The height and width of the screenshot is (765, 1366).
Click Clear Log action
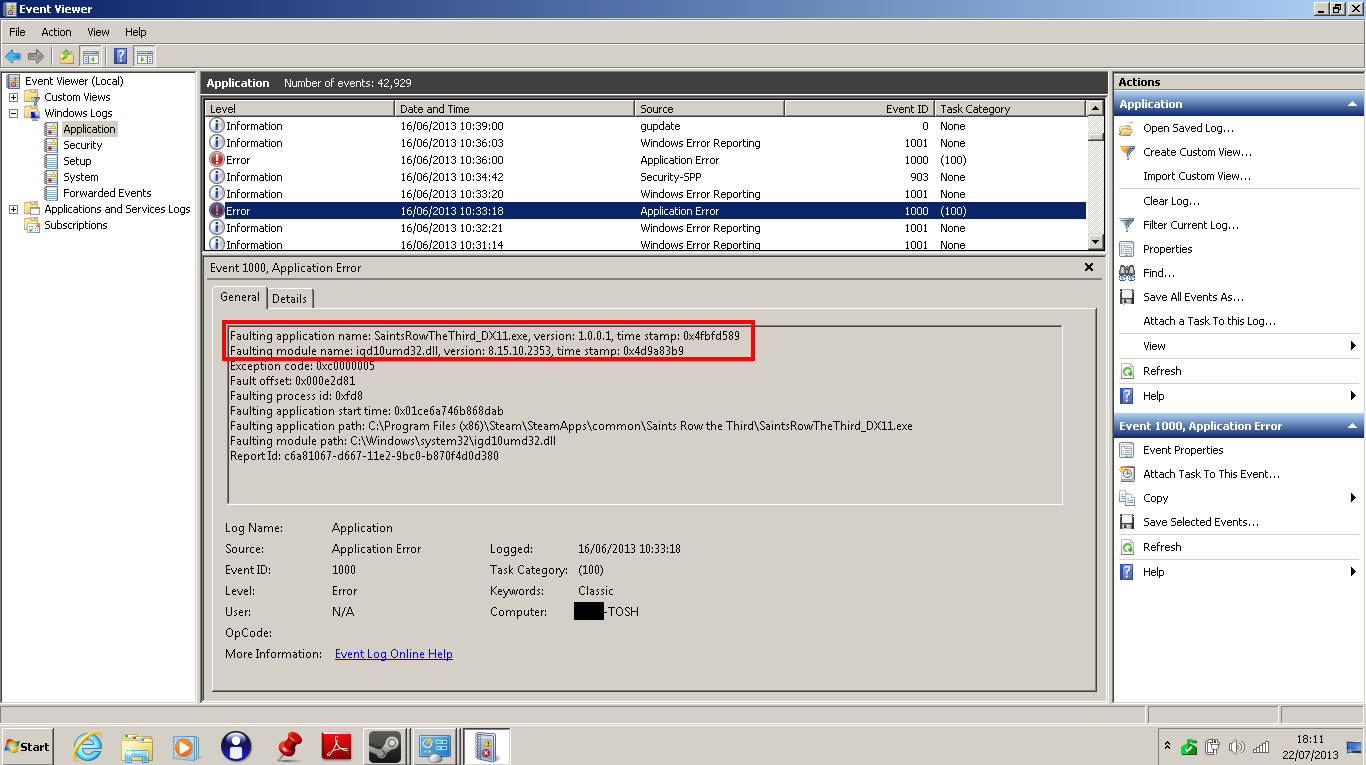click(1171, 201)
